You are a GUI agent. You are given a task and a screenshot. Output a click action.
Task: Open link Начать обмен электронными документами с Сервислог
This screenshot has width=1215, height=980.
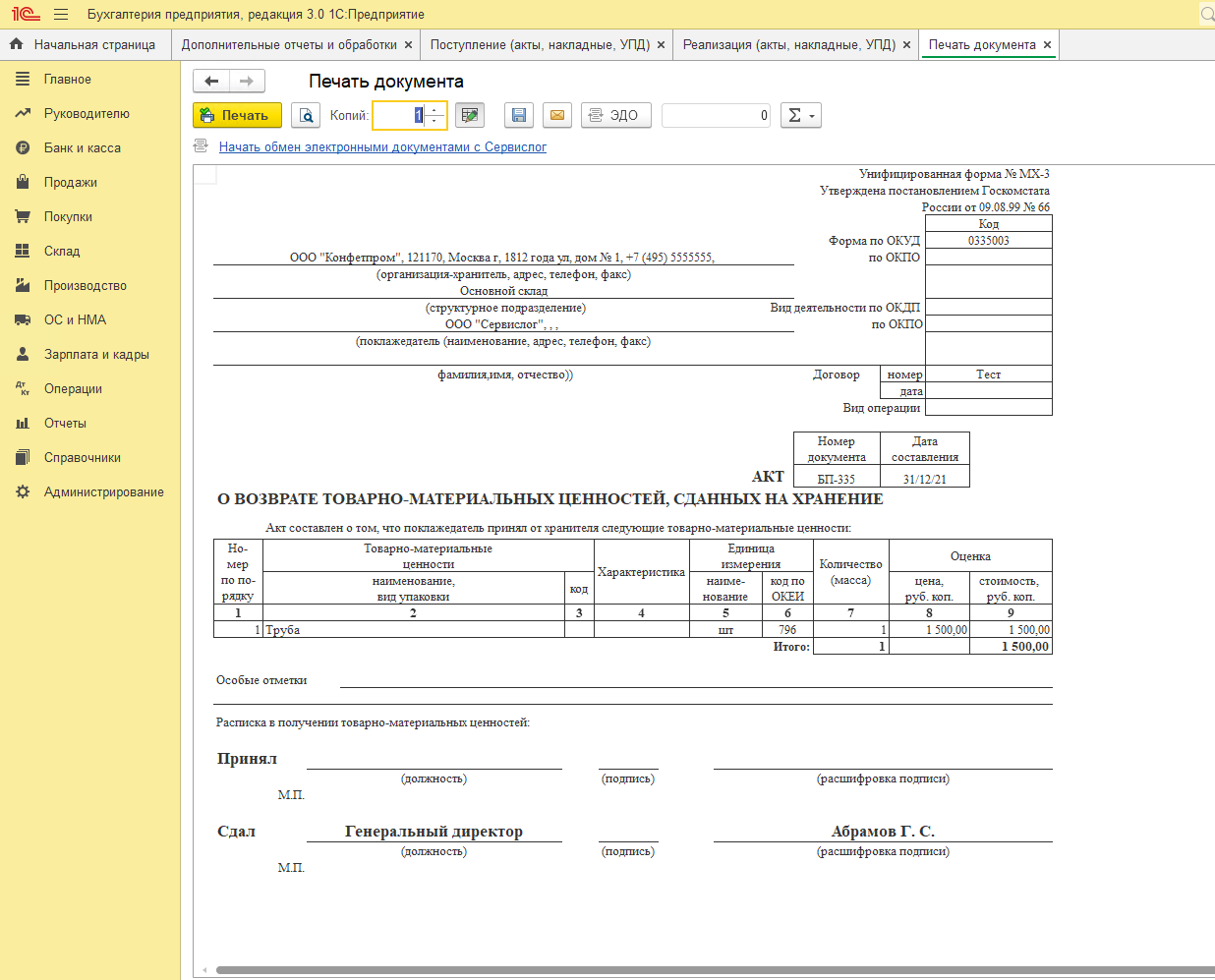(x=382, y=146)
